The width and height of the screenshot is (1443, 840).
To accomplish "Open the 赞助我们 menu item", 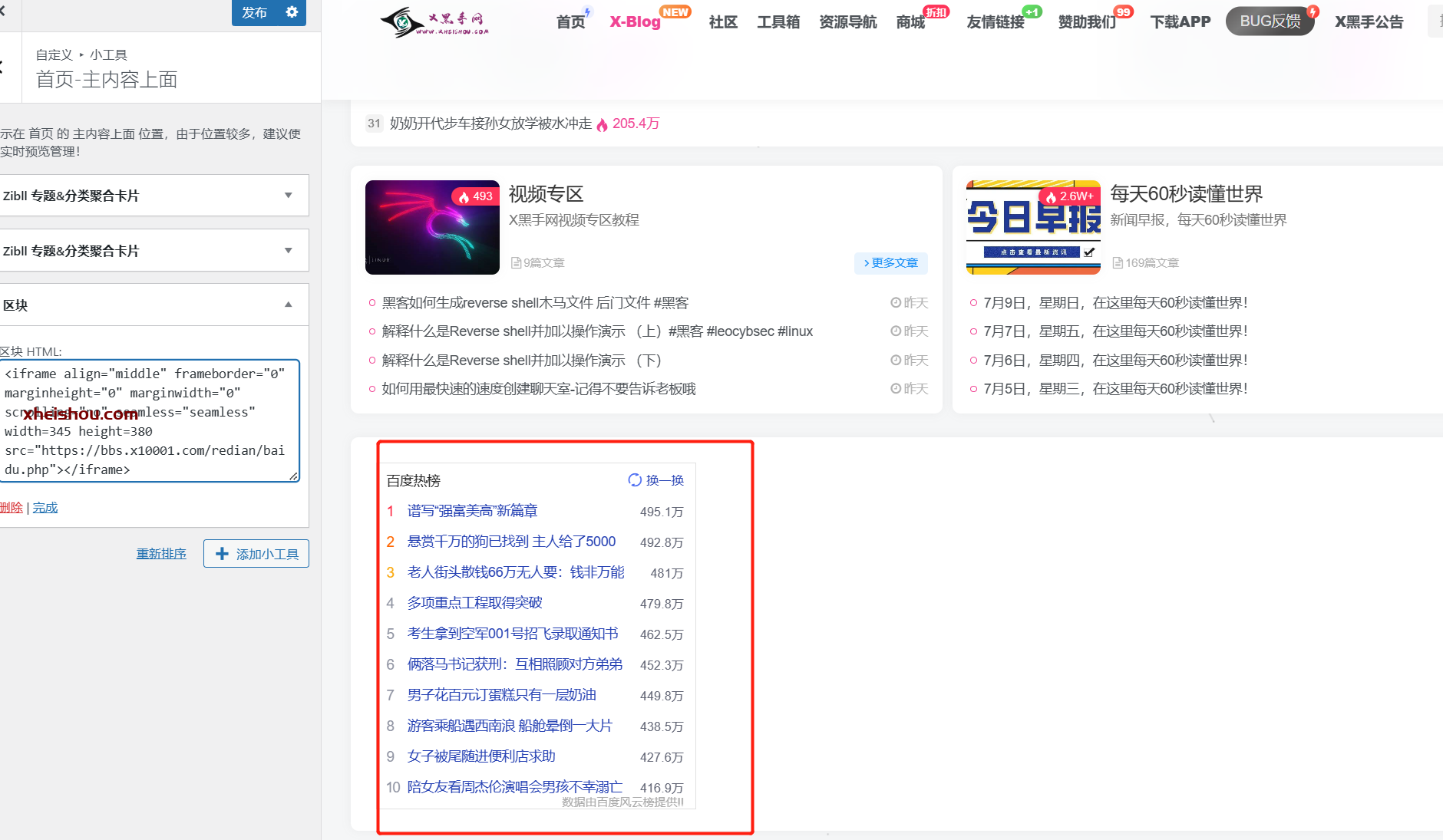I will tap(1087, 21).
